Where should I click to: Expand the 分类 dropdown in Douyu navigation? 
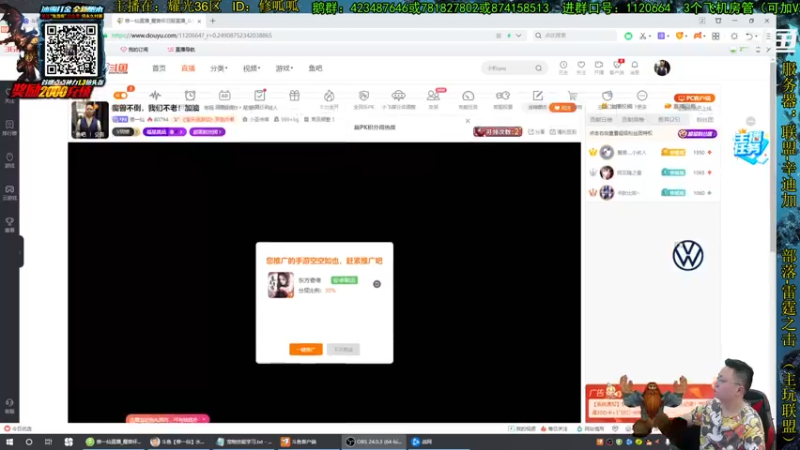coord(219,68)
